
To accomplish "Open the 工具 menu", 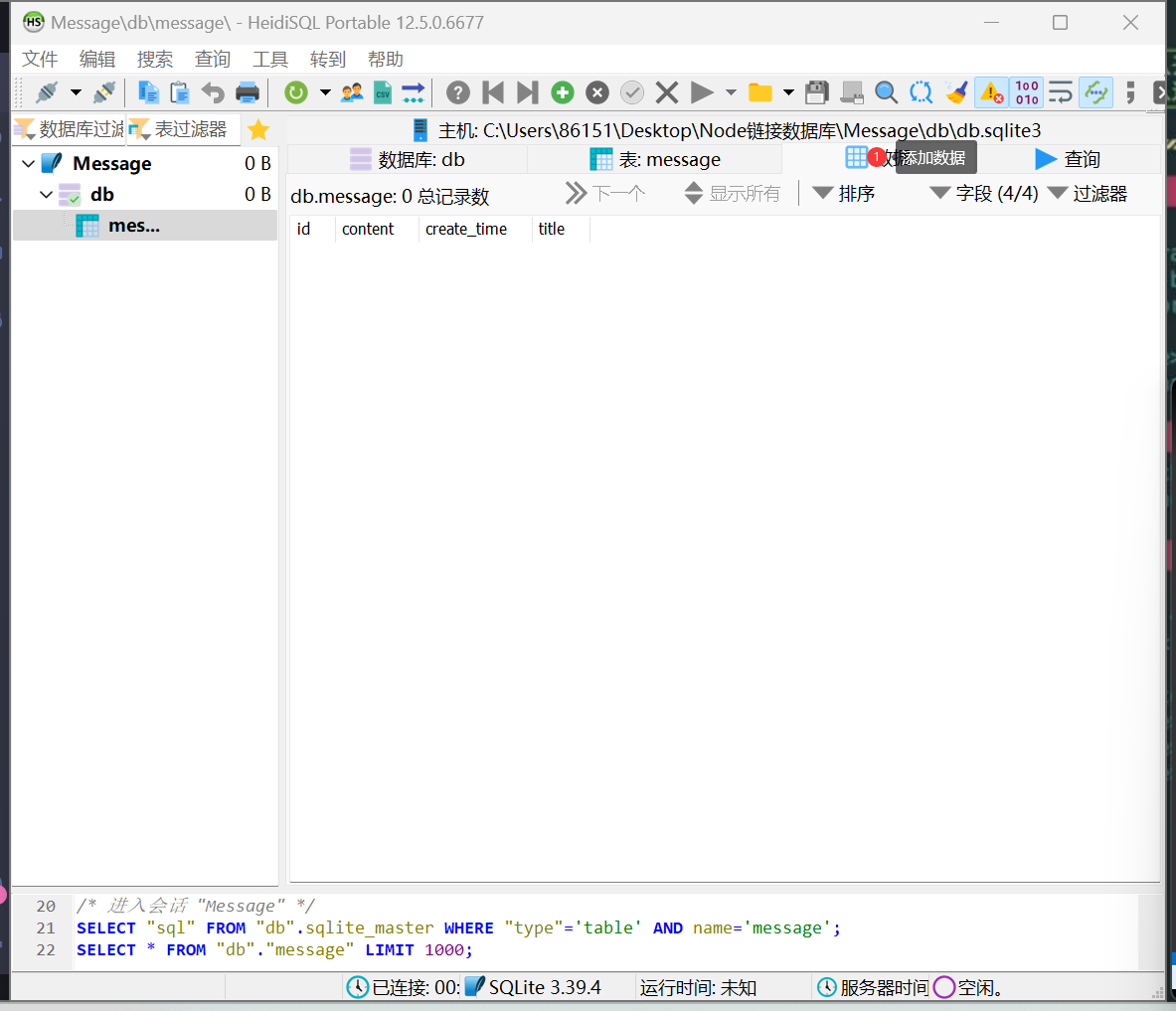I will pos(270,60).
